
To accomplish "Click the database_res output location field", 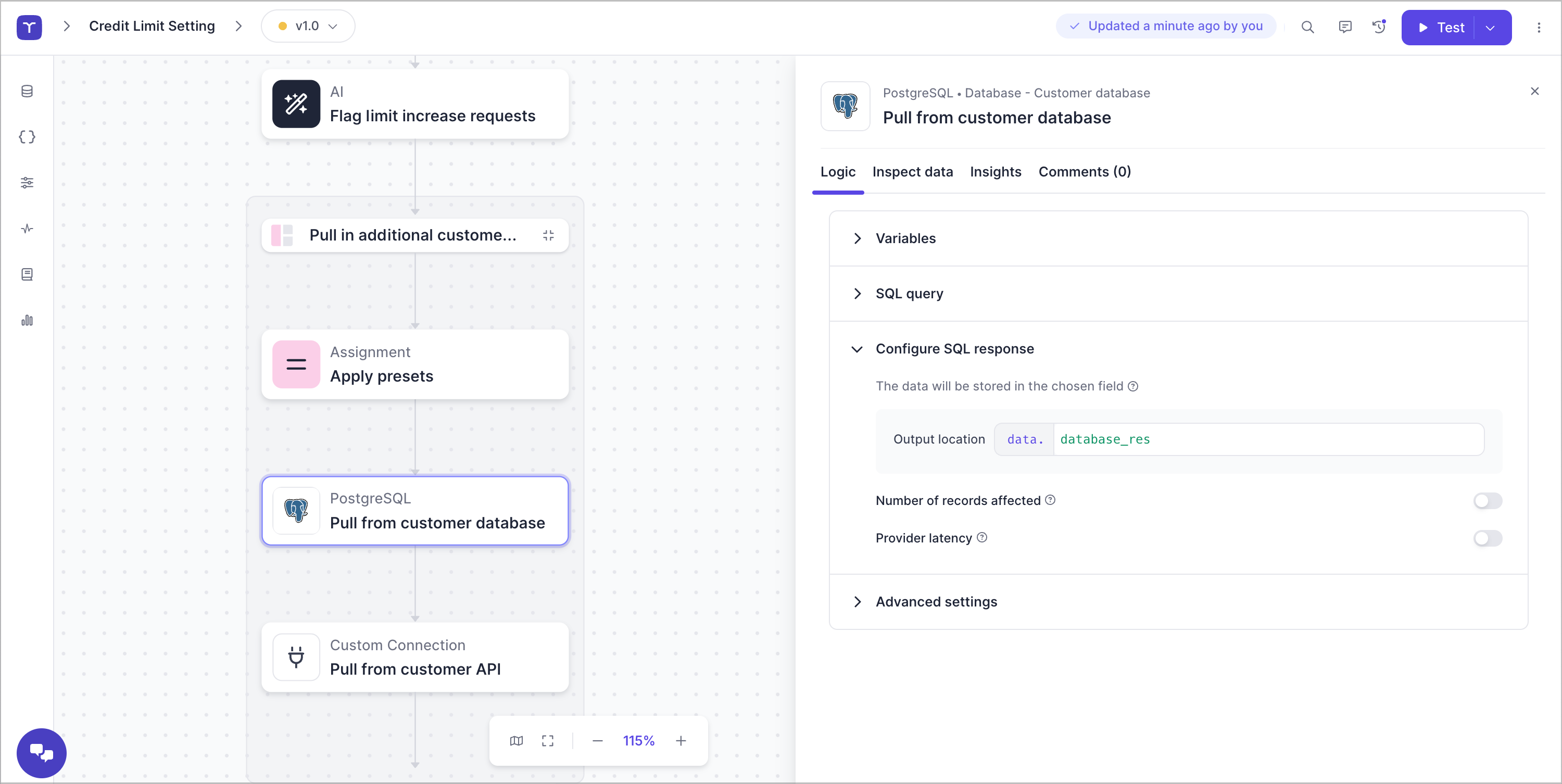I will coord(1267,439).
